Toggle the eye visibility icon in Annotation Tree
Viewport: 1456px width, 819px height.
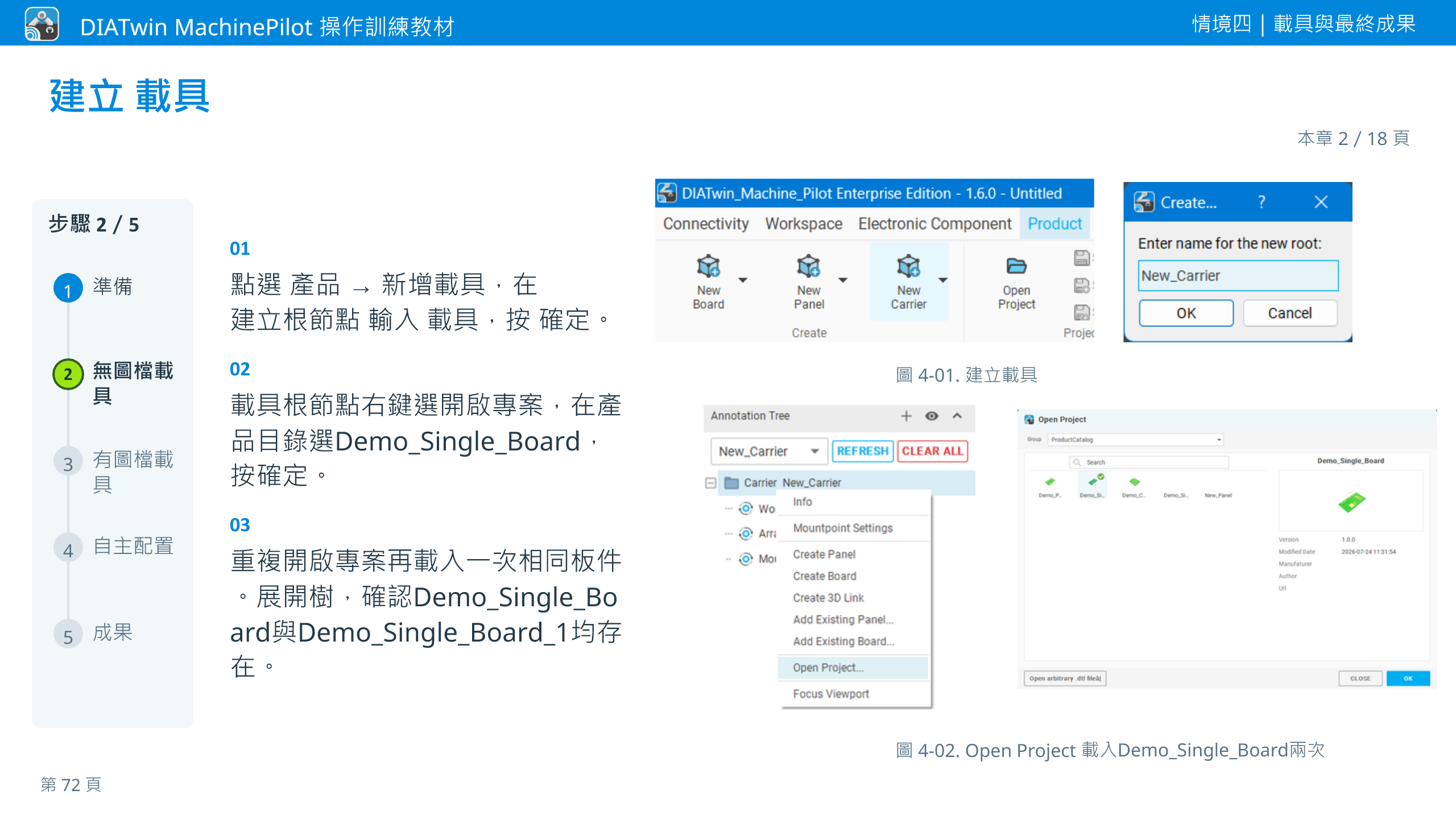click(x=932, y=416)
